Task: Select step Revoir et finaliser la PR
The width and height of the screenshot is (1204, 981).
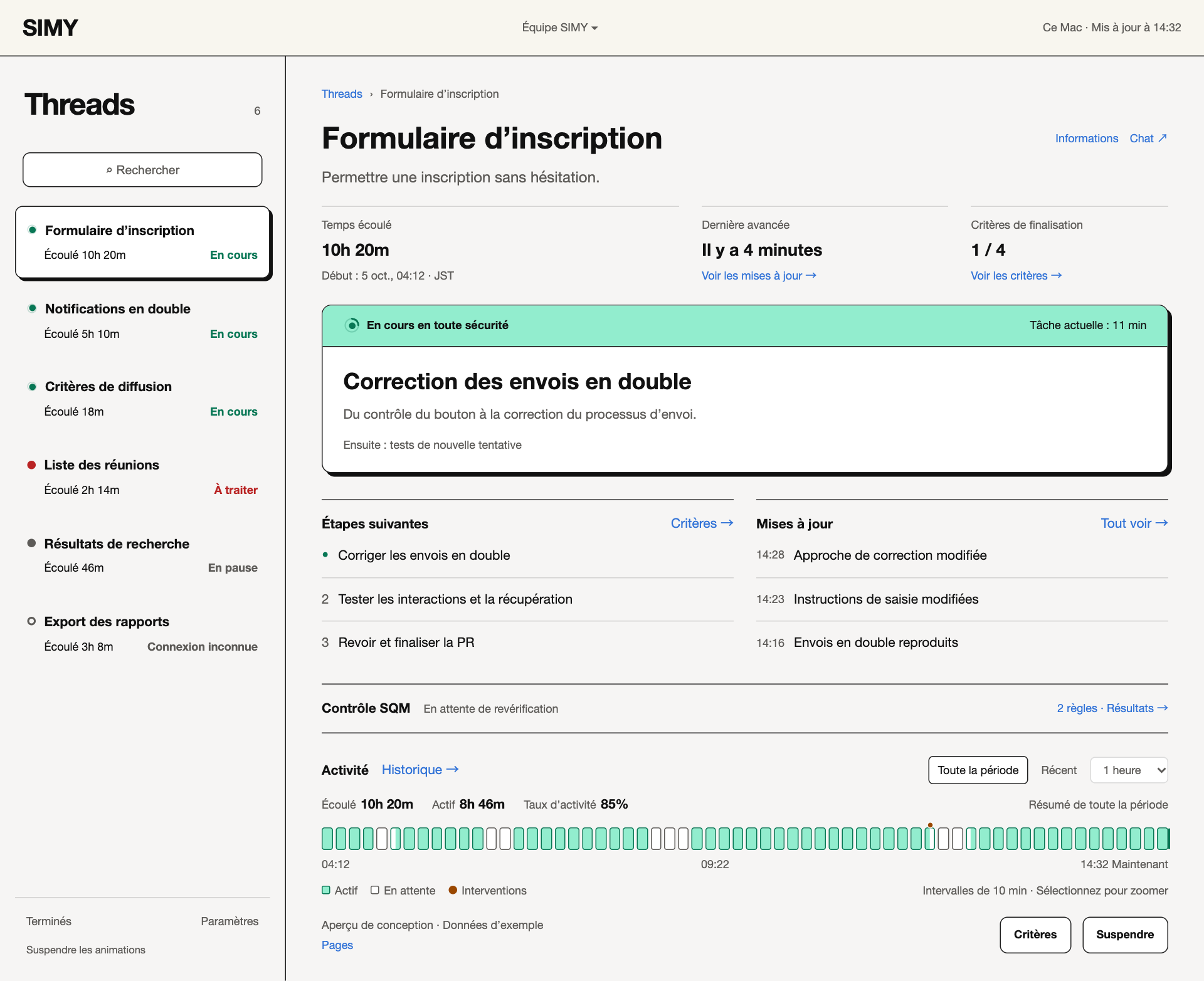Action: pos(527,643)
